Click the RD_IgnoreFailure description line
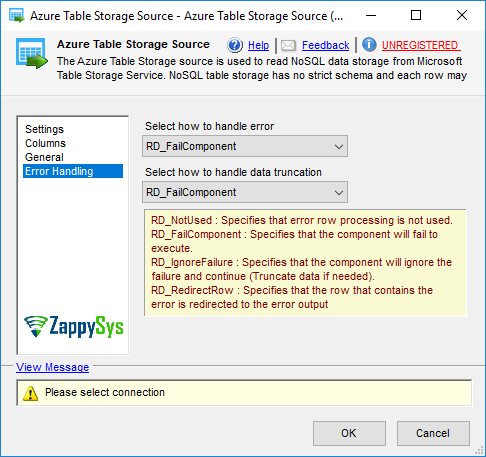The image size is (486, 457). (x=301, y=269)
